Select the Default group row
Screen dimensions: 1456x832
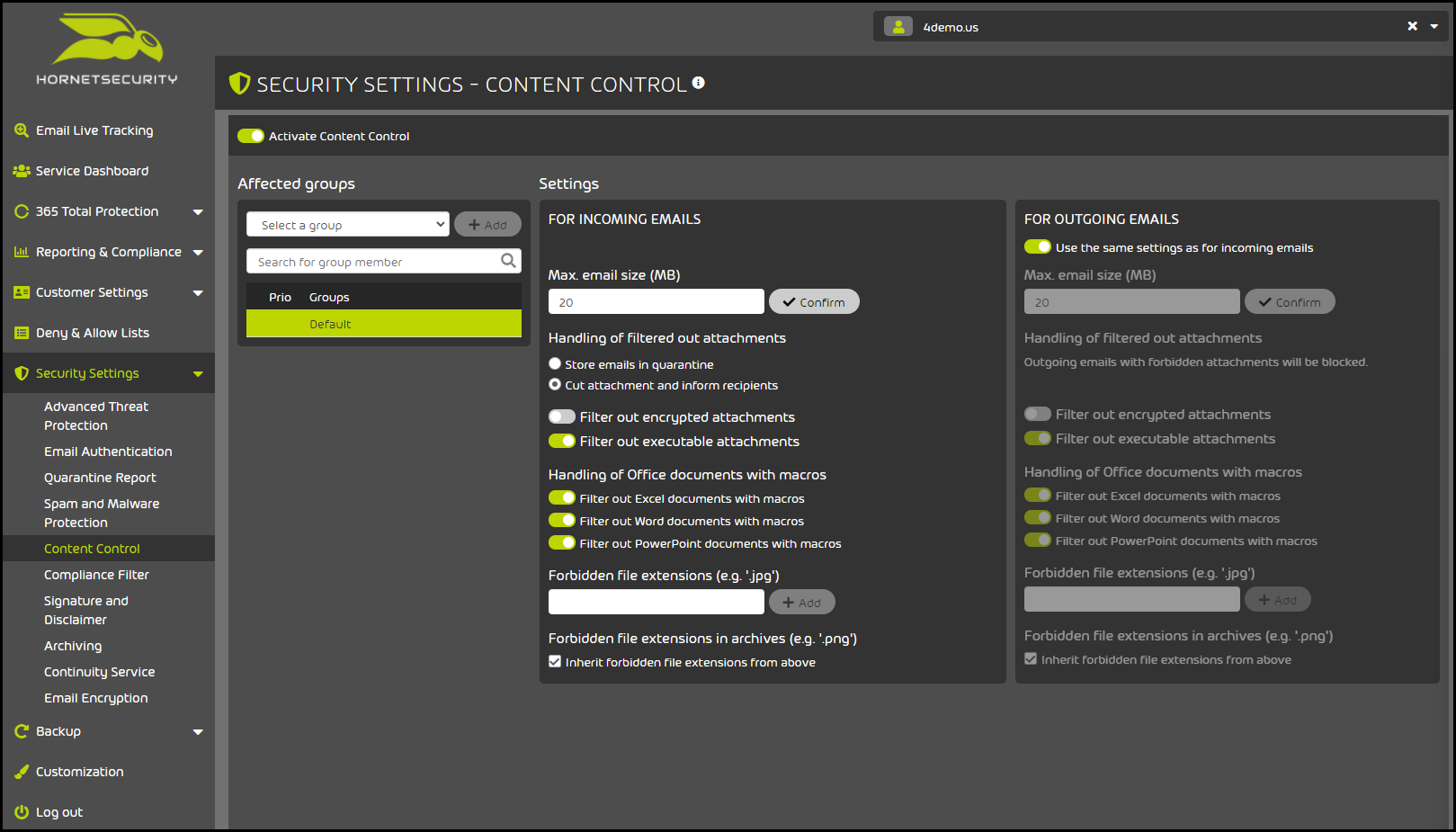coord(384,324)
